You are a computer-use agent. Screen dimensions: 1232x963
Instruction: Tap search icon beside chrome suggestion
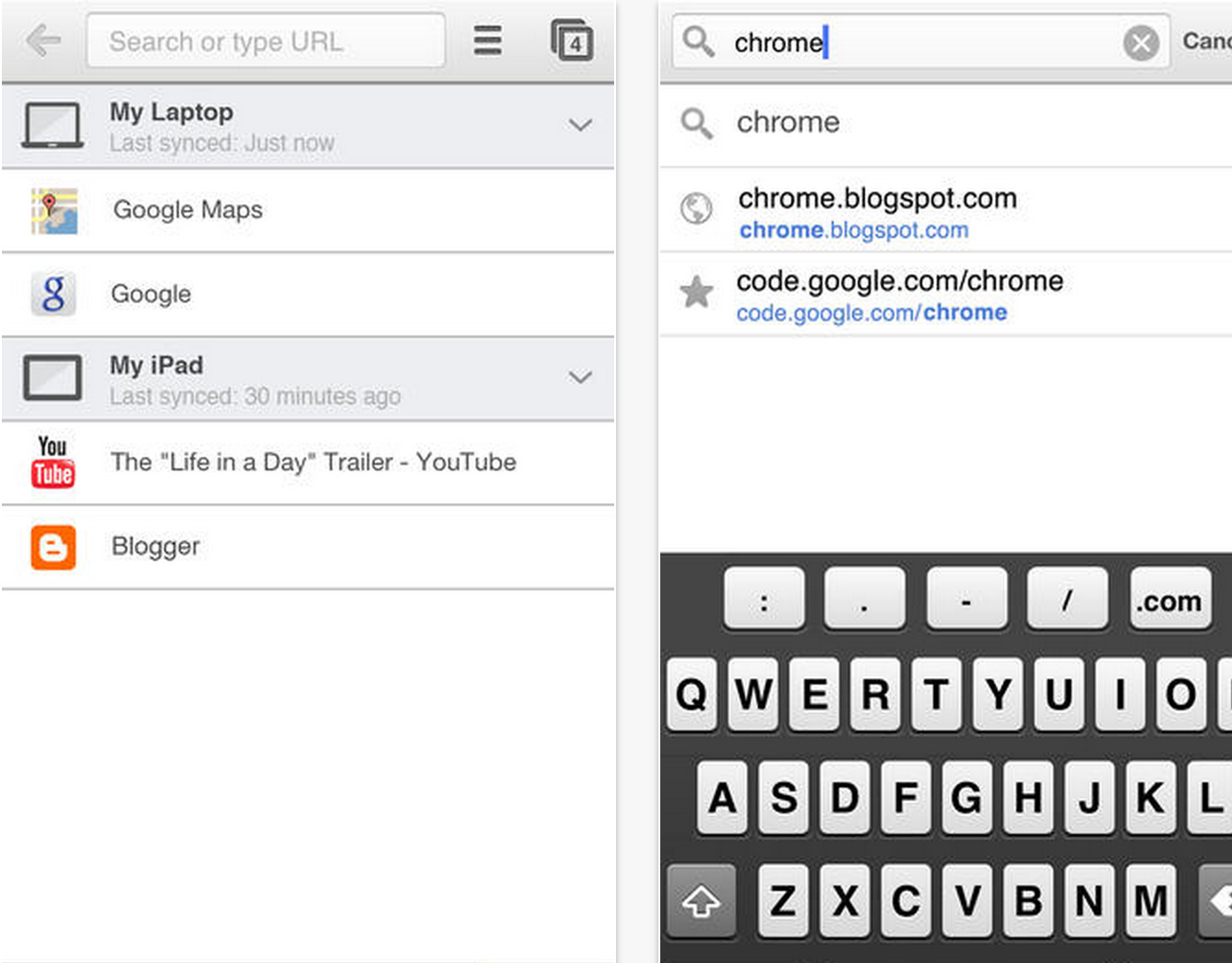pyautogui.click(x=696, y=123)
